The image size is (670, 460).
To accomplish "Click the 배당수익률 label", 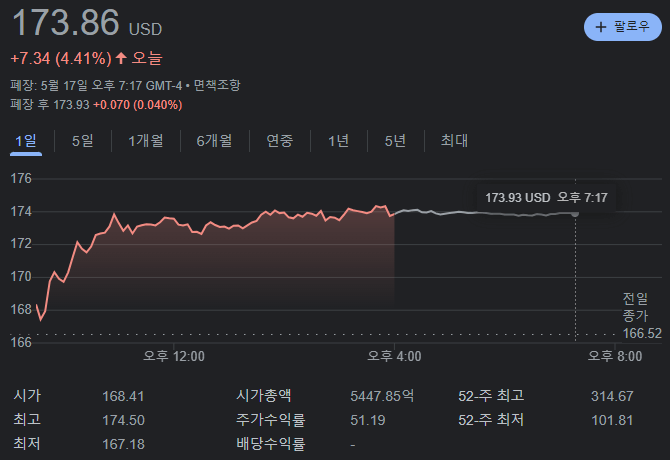I will 270,443.
